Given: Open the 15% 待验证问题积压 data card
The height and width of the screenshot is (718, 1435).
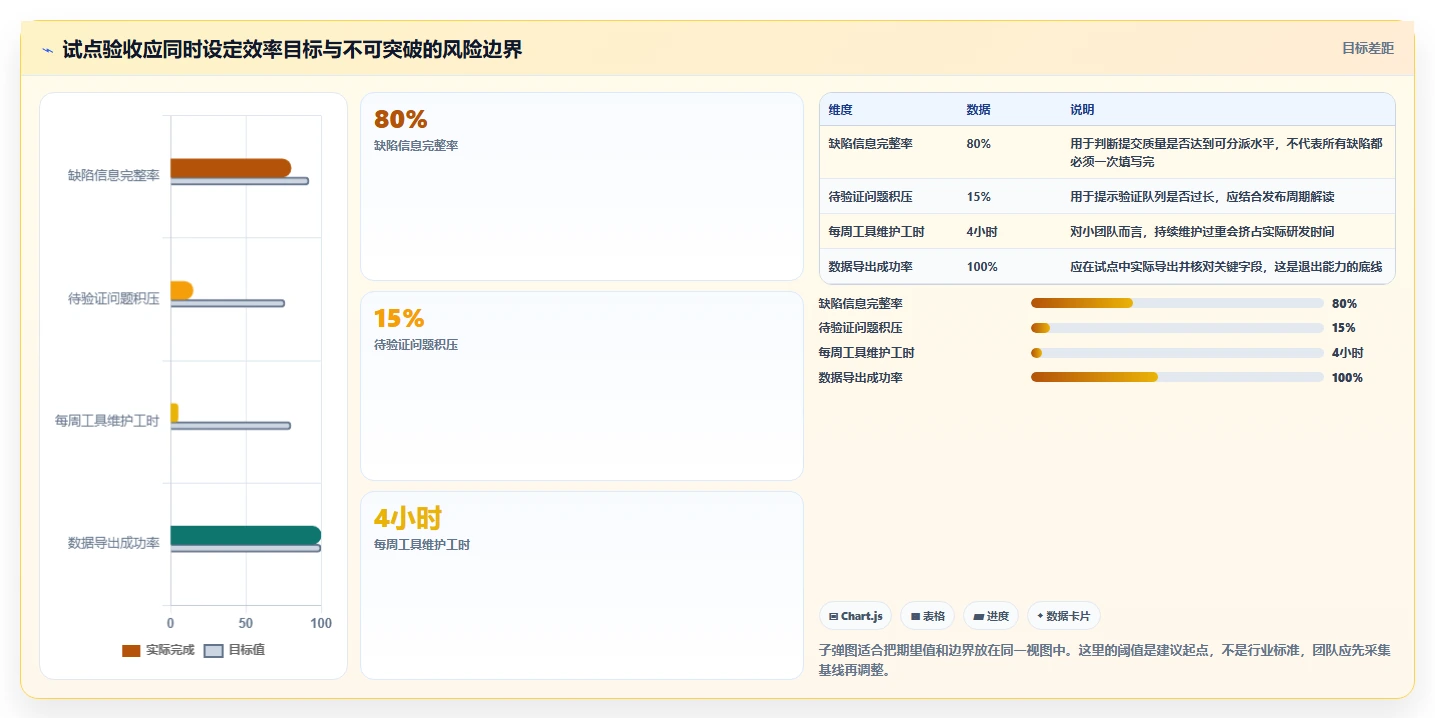Looking at the screenshot, I should [581, 386].
